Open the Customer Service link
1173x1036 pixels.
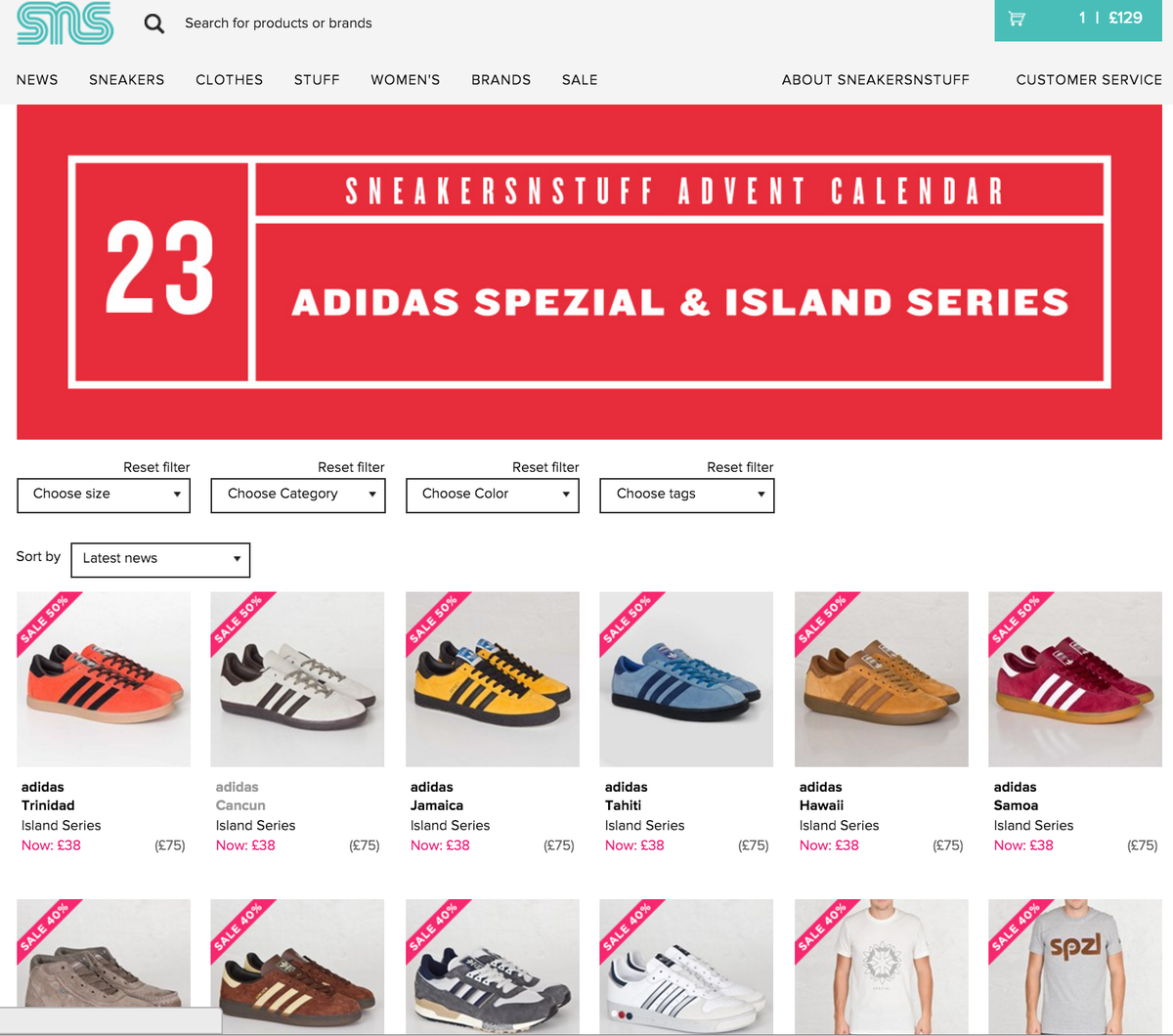pyautogui.click(x=1089, y=80)
